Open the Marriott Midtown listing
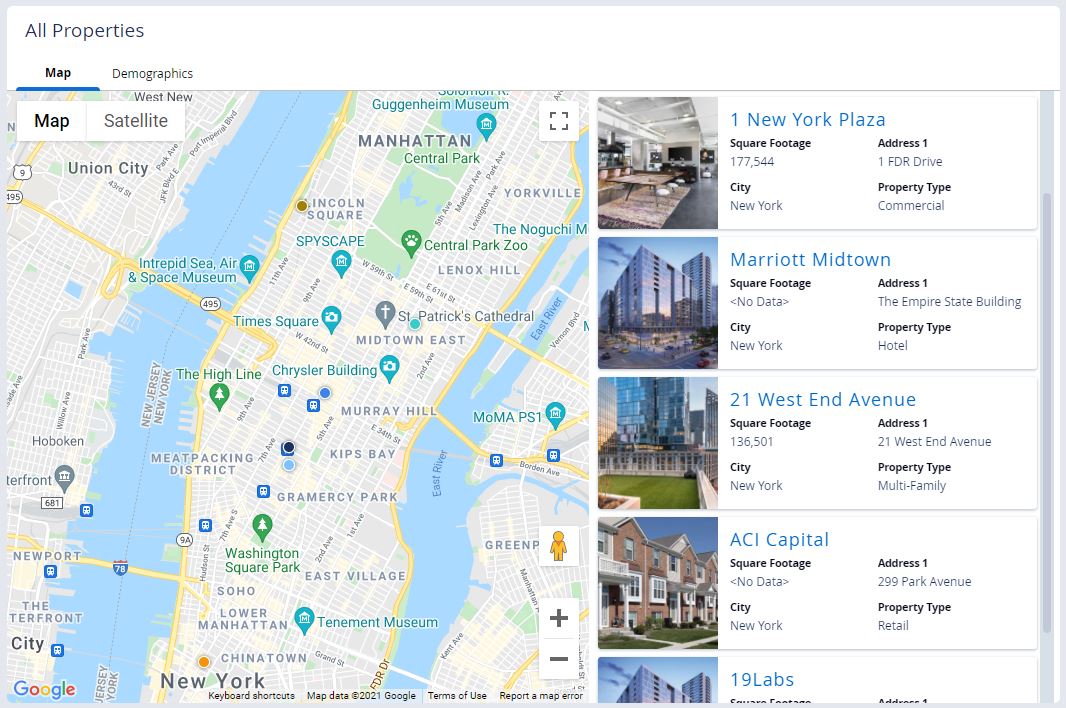 pyautogui.click(x=810, y=259)
